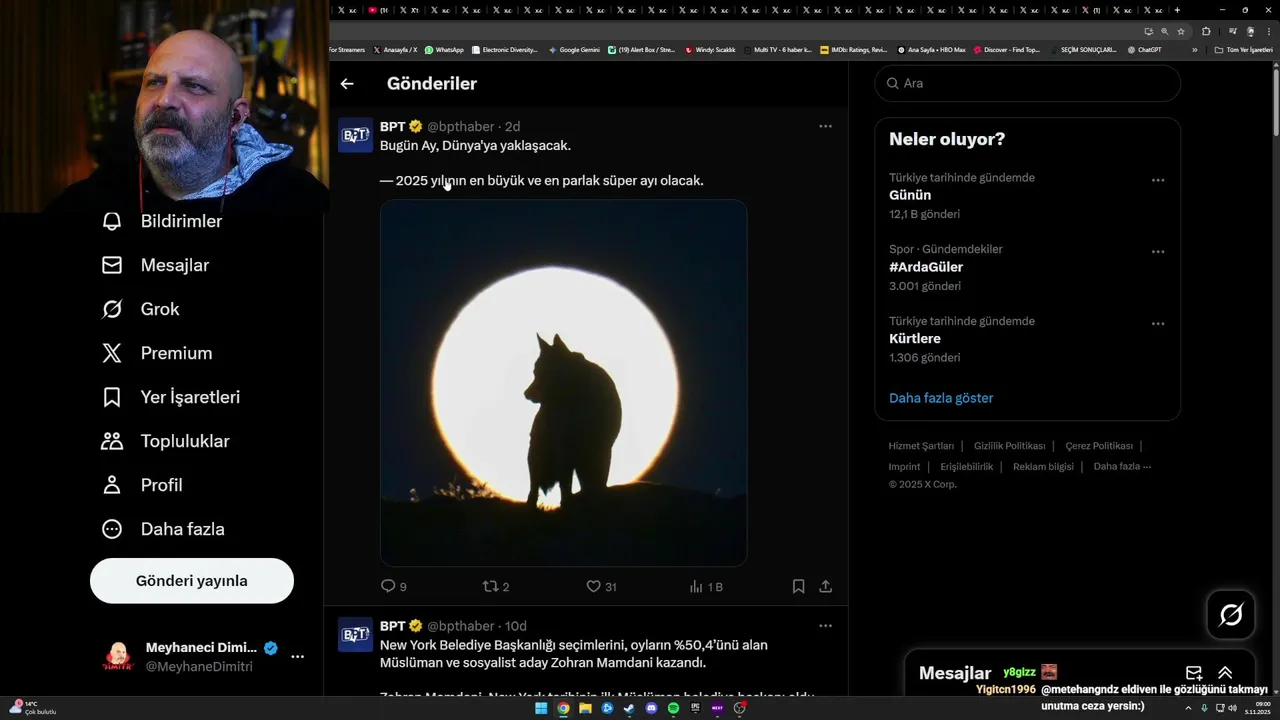Open the 2d timestamp of the super moon post

(512, 126)
